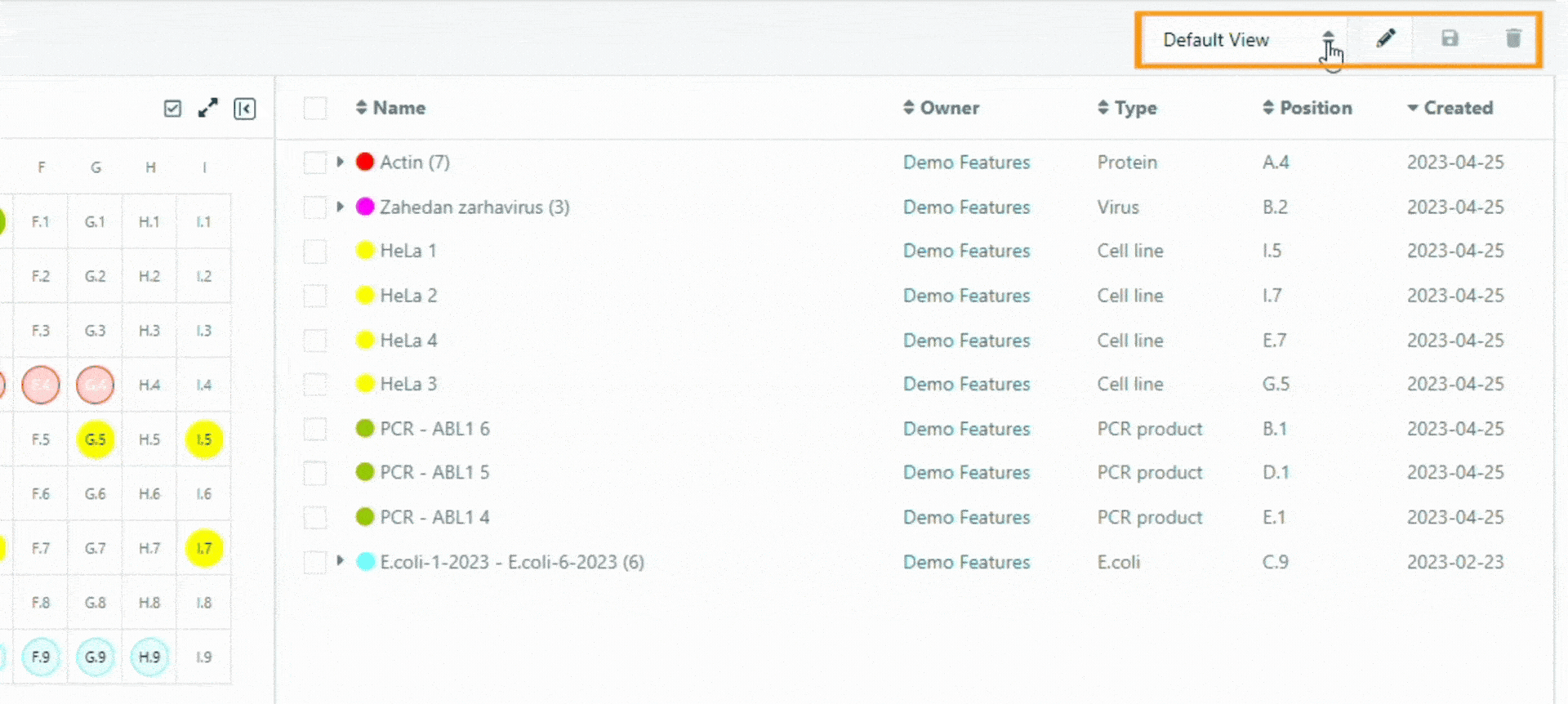Check the Actin (7) row checkbox
Screen dimensions: 1568x704
pos(315,163)
